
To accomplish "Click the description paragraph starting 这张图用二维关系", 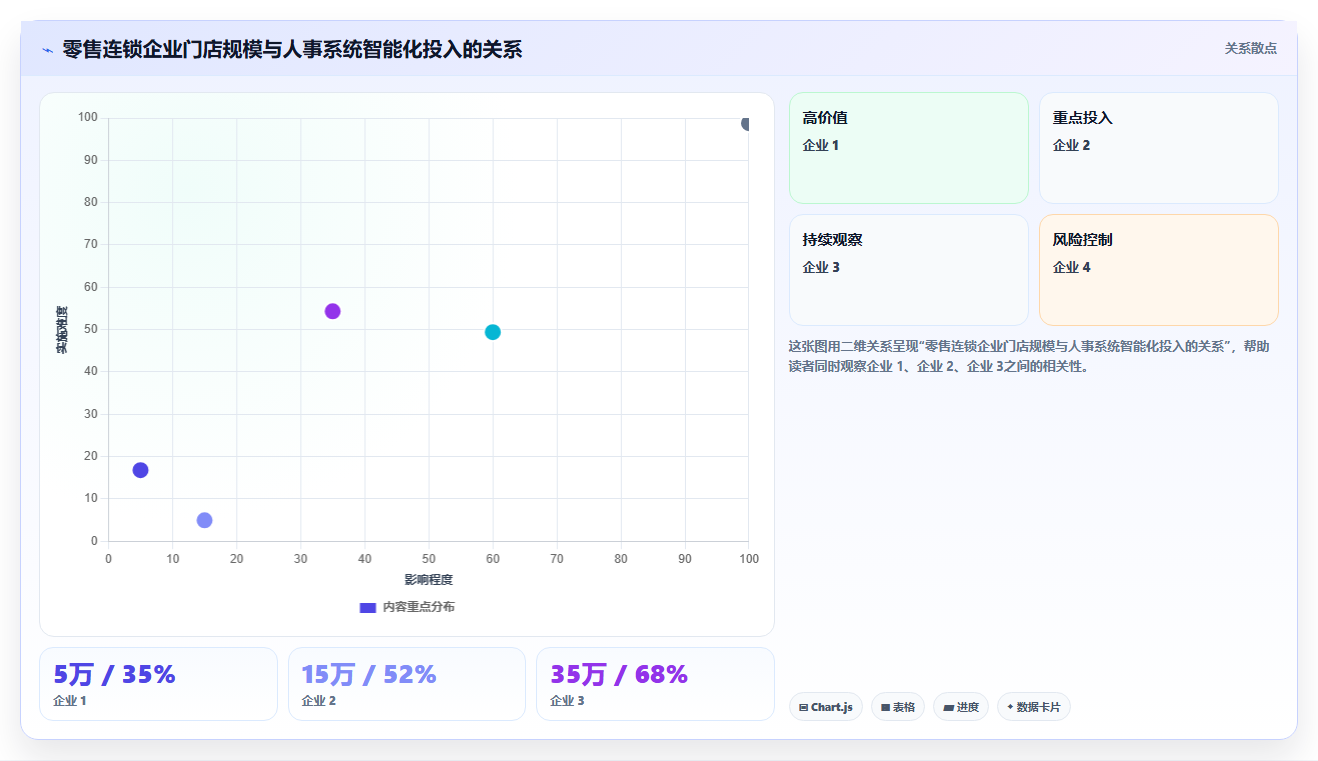I will [1029, 356].
